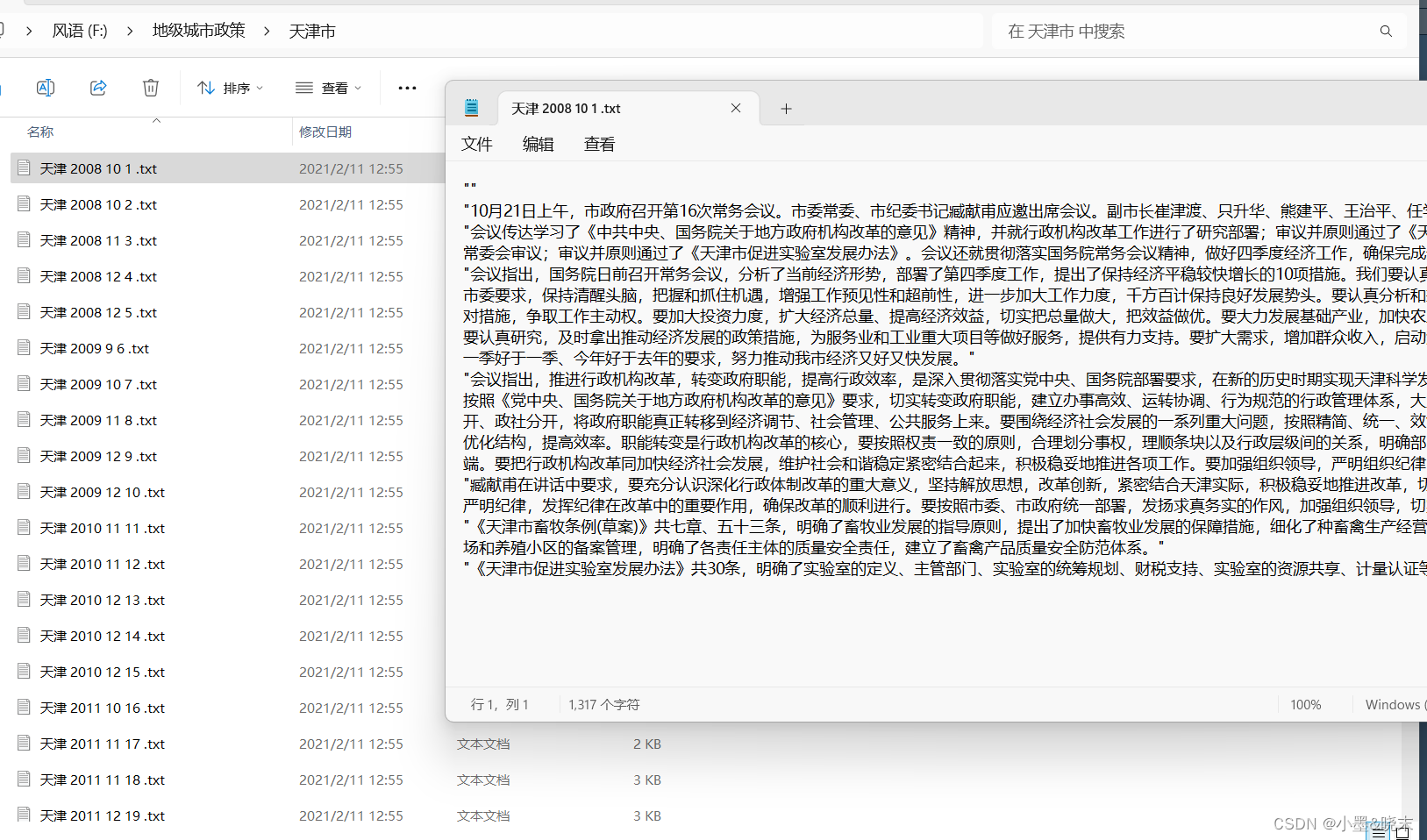Navigate to 风语 (F:) drive in breadcrumb

[80, 31]
